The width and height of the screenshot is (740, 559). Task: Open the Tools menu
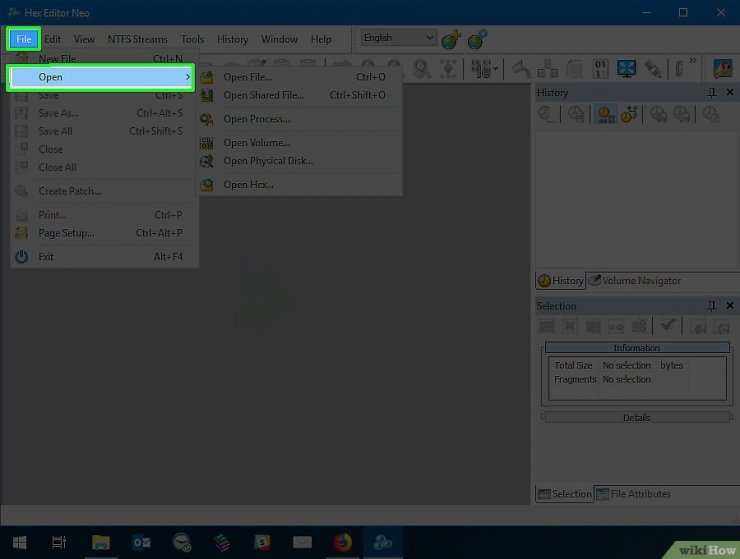pos(192,39)
